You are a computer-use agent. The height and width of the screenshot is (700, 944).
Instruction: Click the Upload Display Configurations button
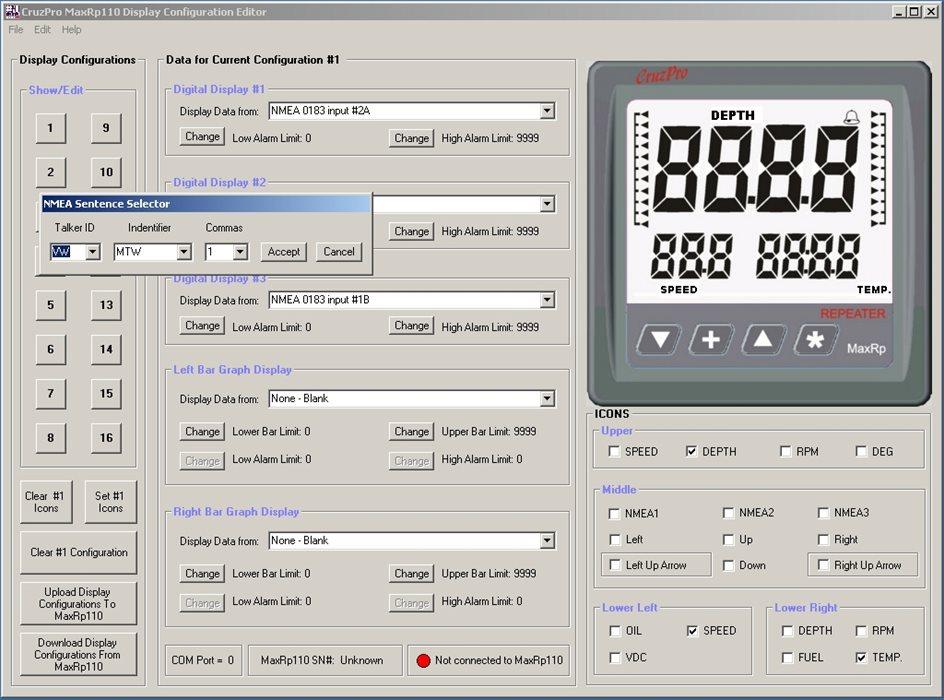point(78,604)
